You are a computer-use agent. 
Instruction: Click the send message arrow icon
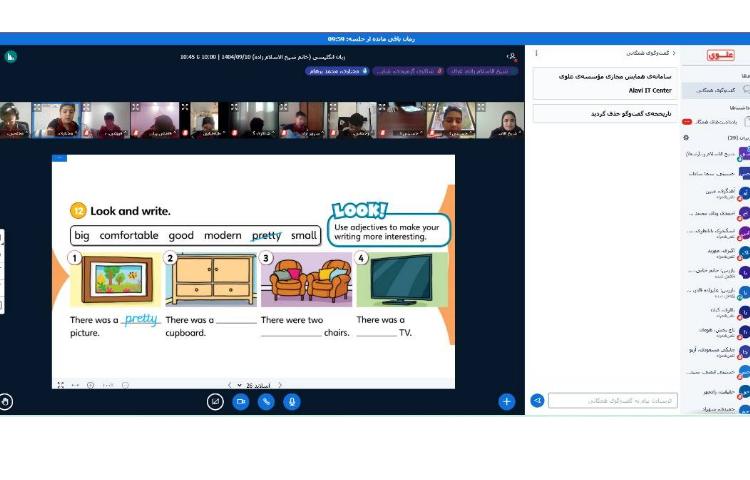pos(537,400)
